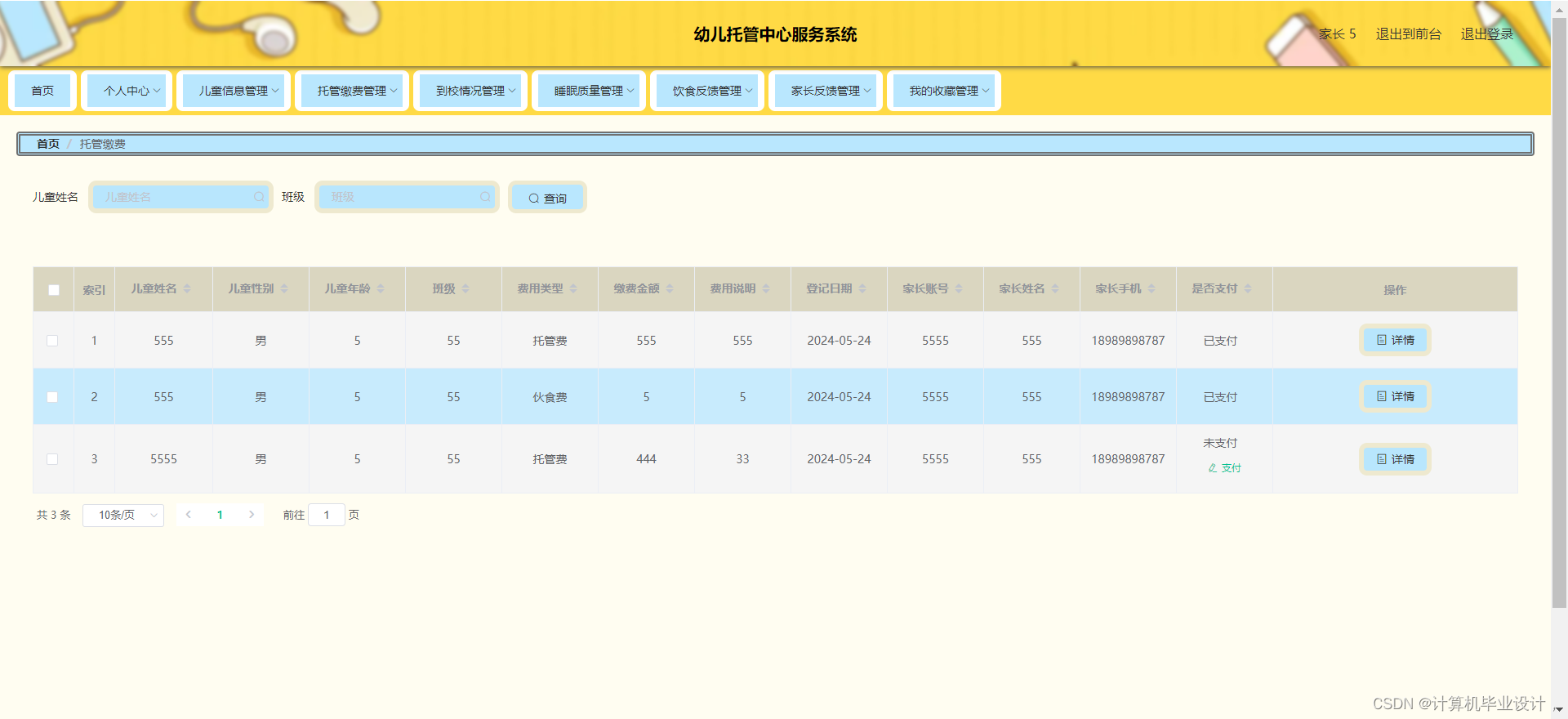Check the checkbox for row 1
1568x719 pixels.
click(x=52, y=341)
